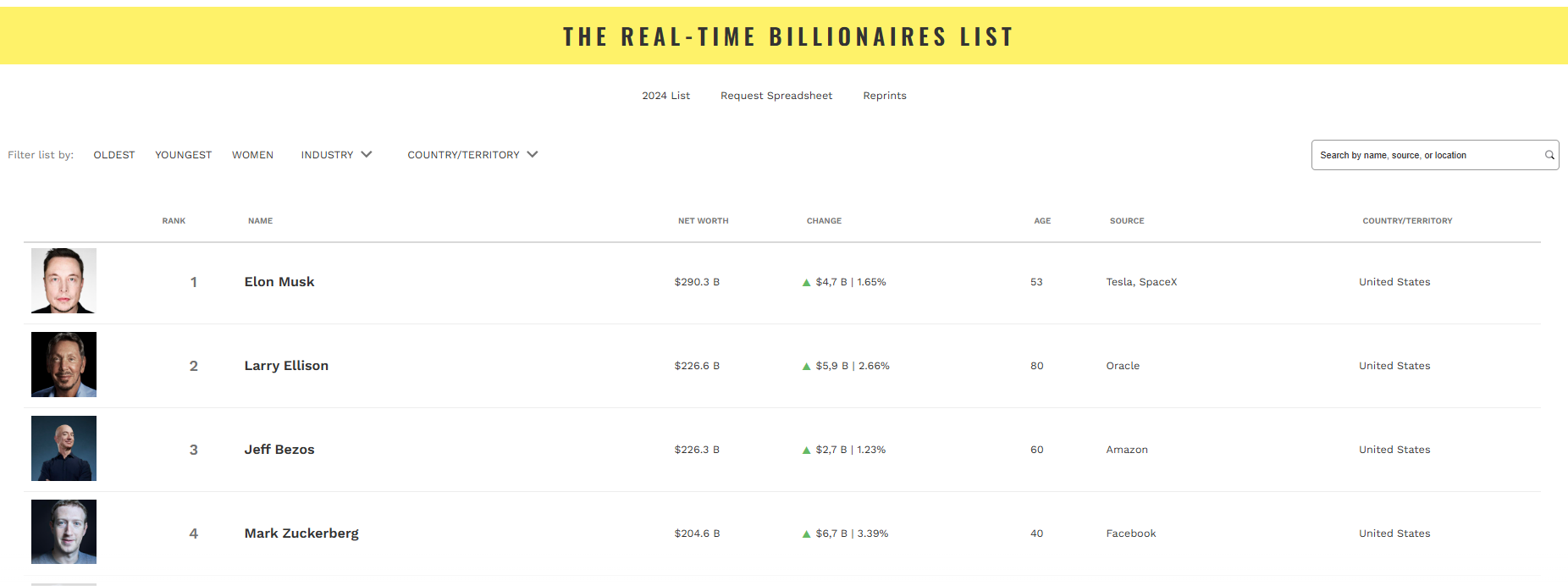Open the Reprints link
Image resolution: width=1568 pixels, height=586 pixels.
tap(885, 96)
